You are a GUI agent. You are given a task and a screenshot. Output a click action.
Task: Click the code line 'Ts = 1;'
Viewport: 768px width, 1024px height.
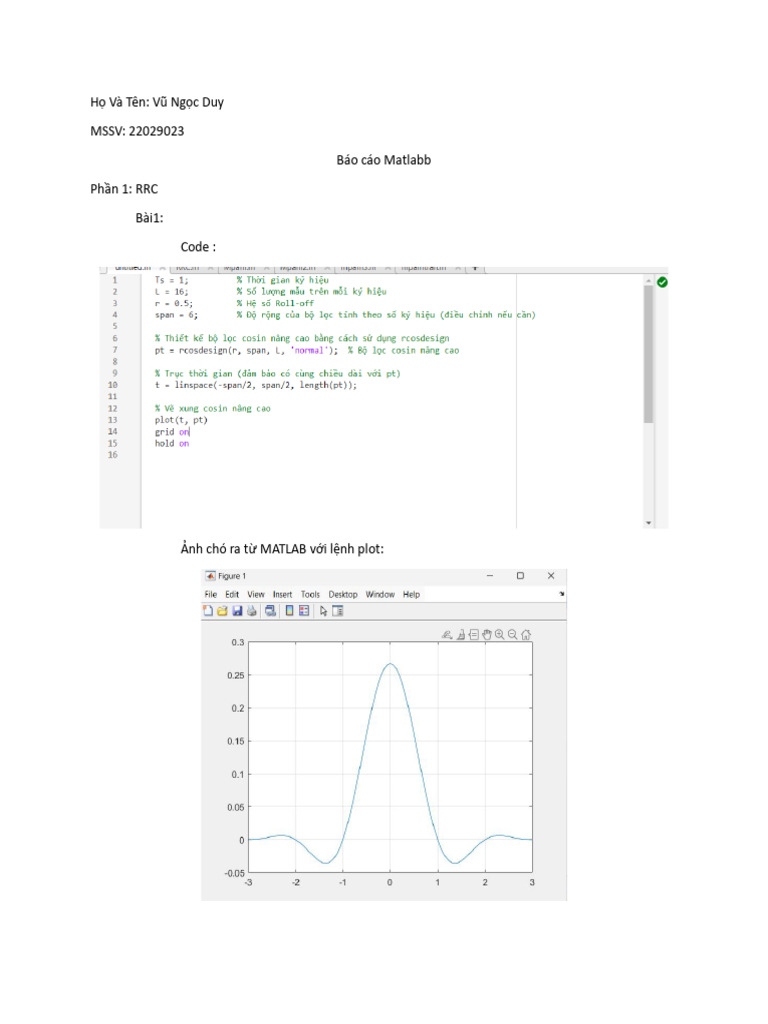[x=171, y=280]
